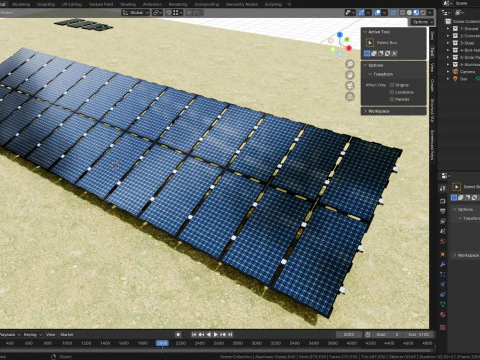This screenshot has width=480, height=360.
Task: Switch to material preview shading
Action: point(416,13)
